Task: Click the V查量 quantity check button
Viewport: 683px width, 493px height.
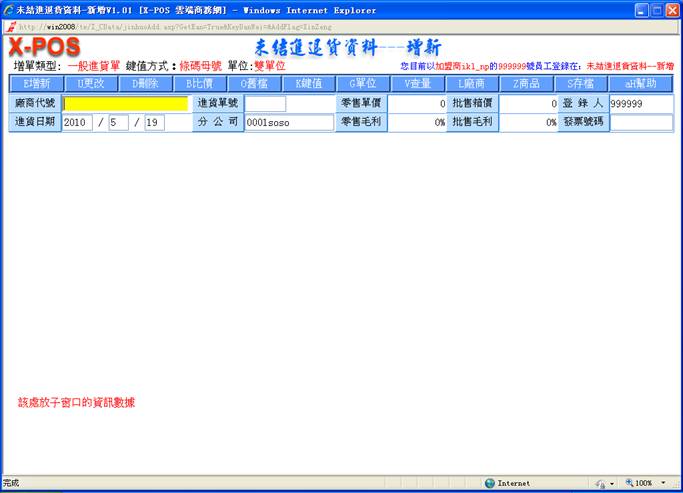Action: pos(417,84)
